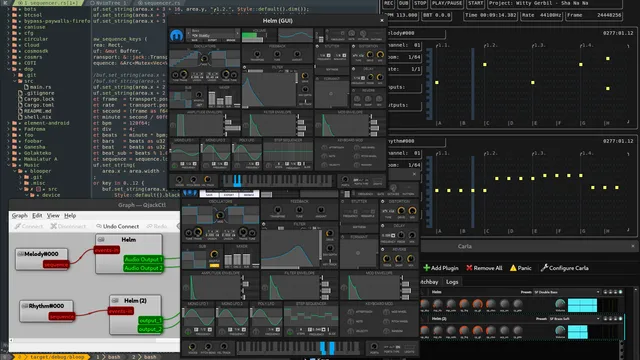The image size is (640, 360).
Task: Select next preset arrow in Helm (GUI)
Action: (237, 32)
